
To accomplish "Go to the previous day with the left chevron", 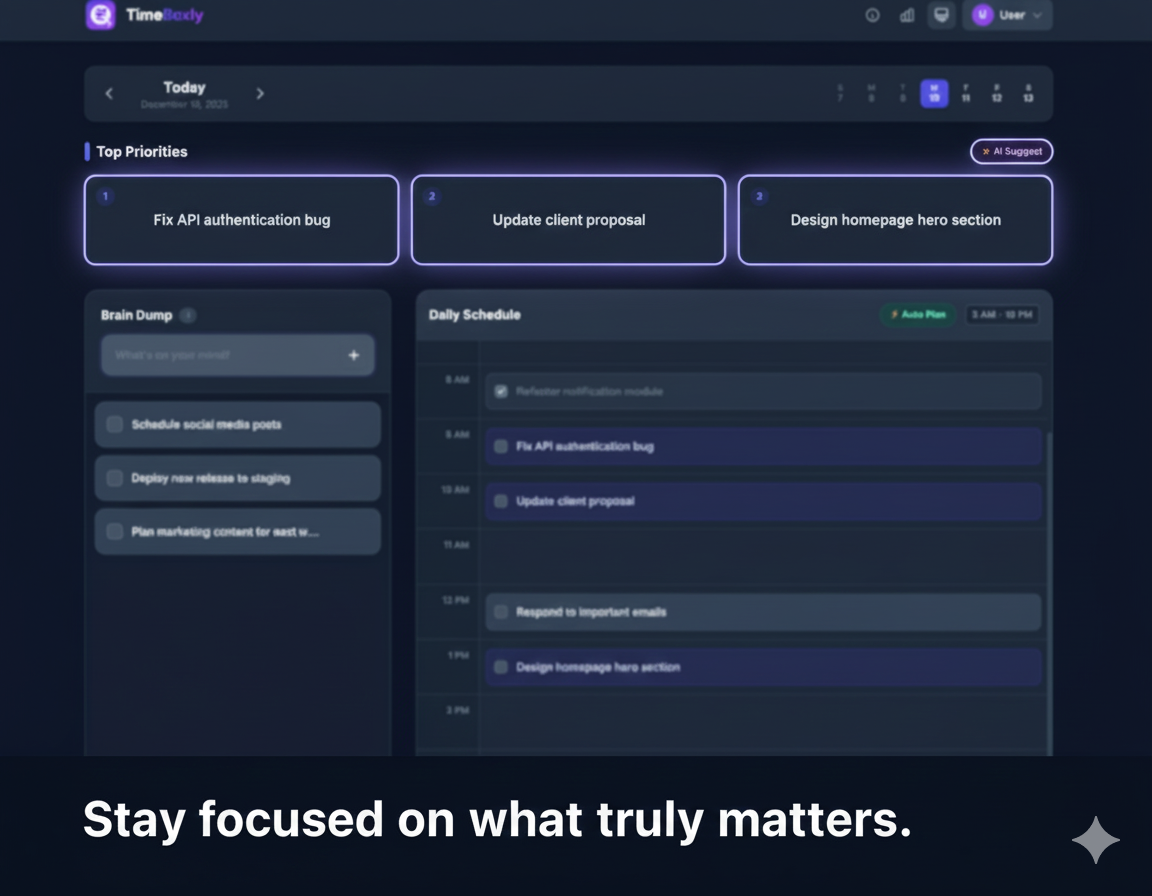I will 109,93.
